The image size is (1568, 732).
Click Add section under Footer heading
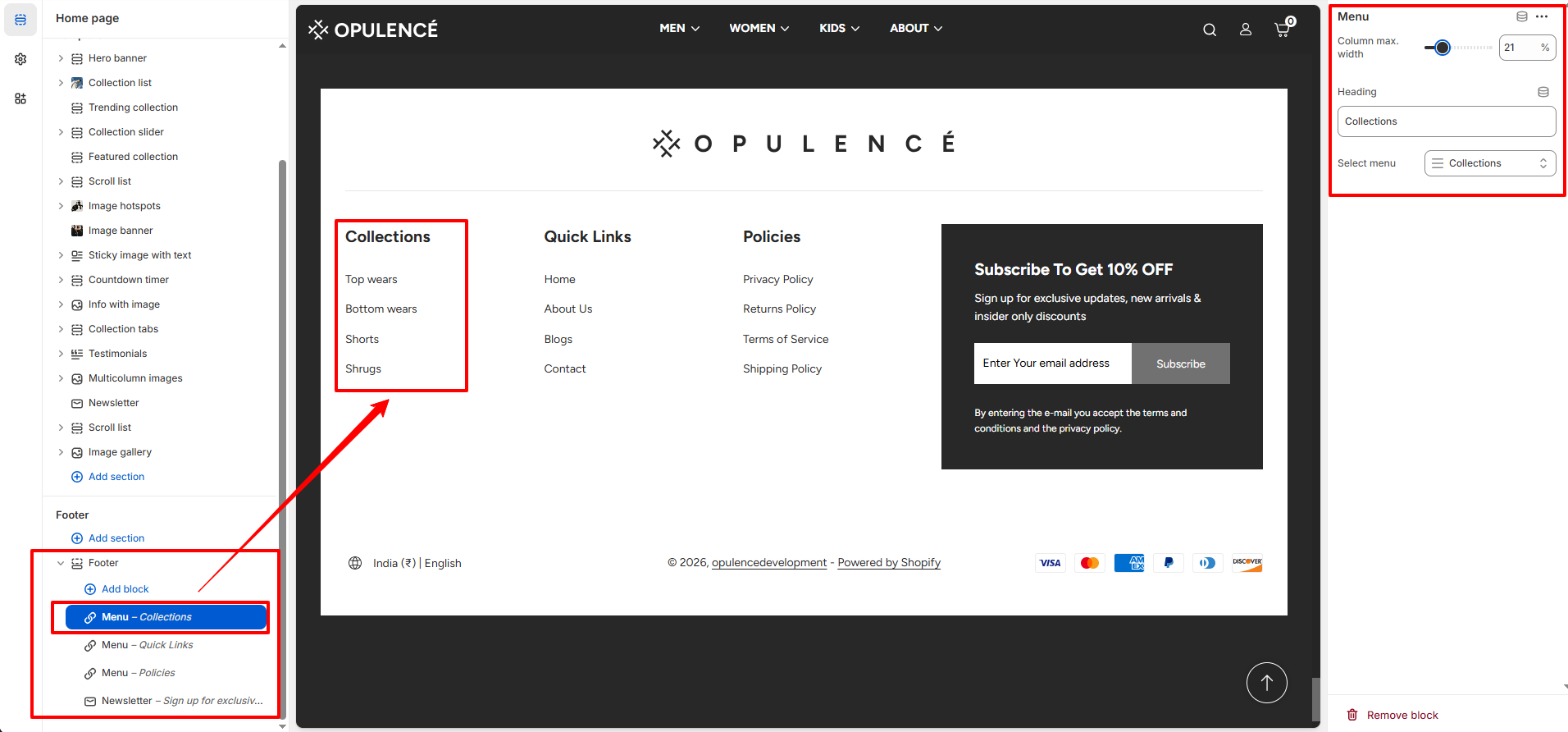107,538
